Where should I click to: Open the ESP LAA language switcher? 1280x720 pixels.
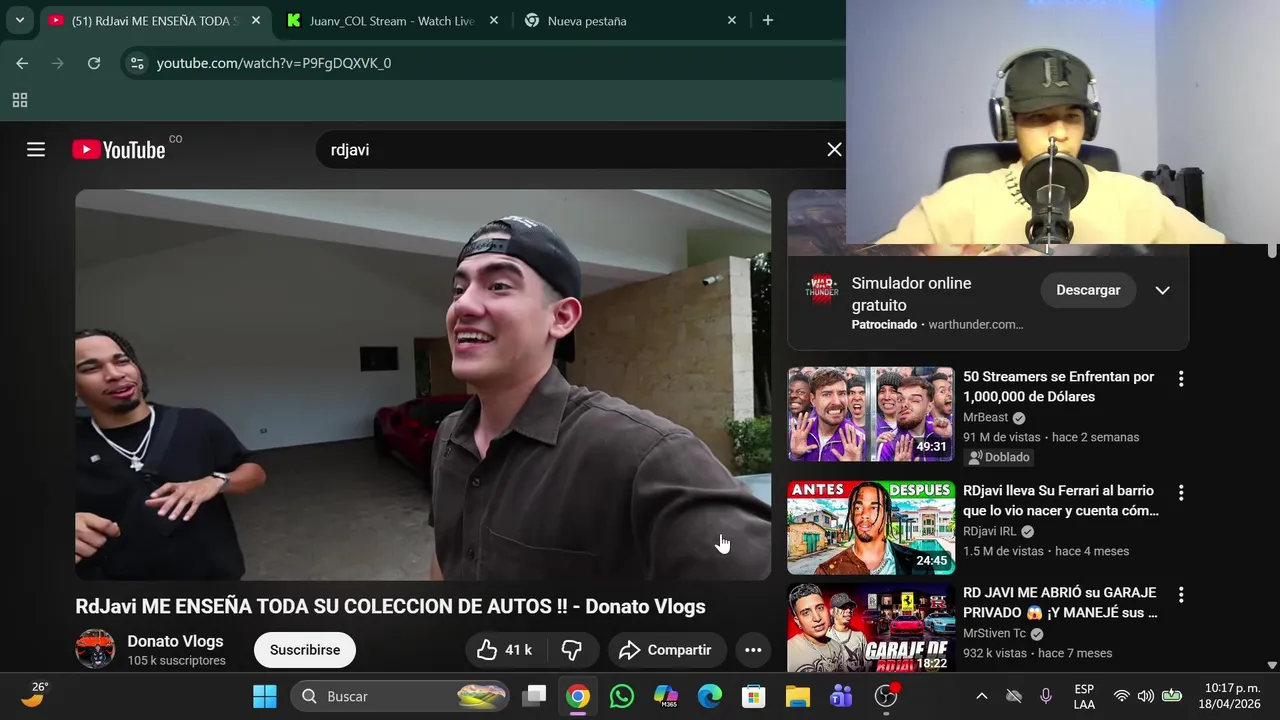tap(1084, 696)
